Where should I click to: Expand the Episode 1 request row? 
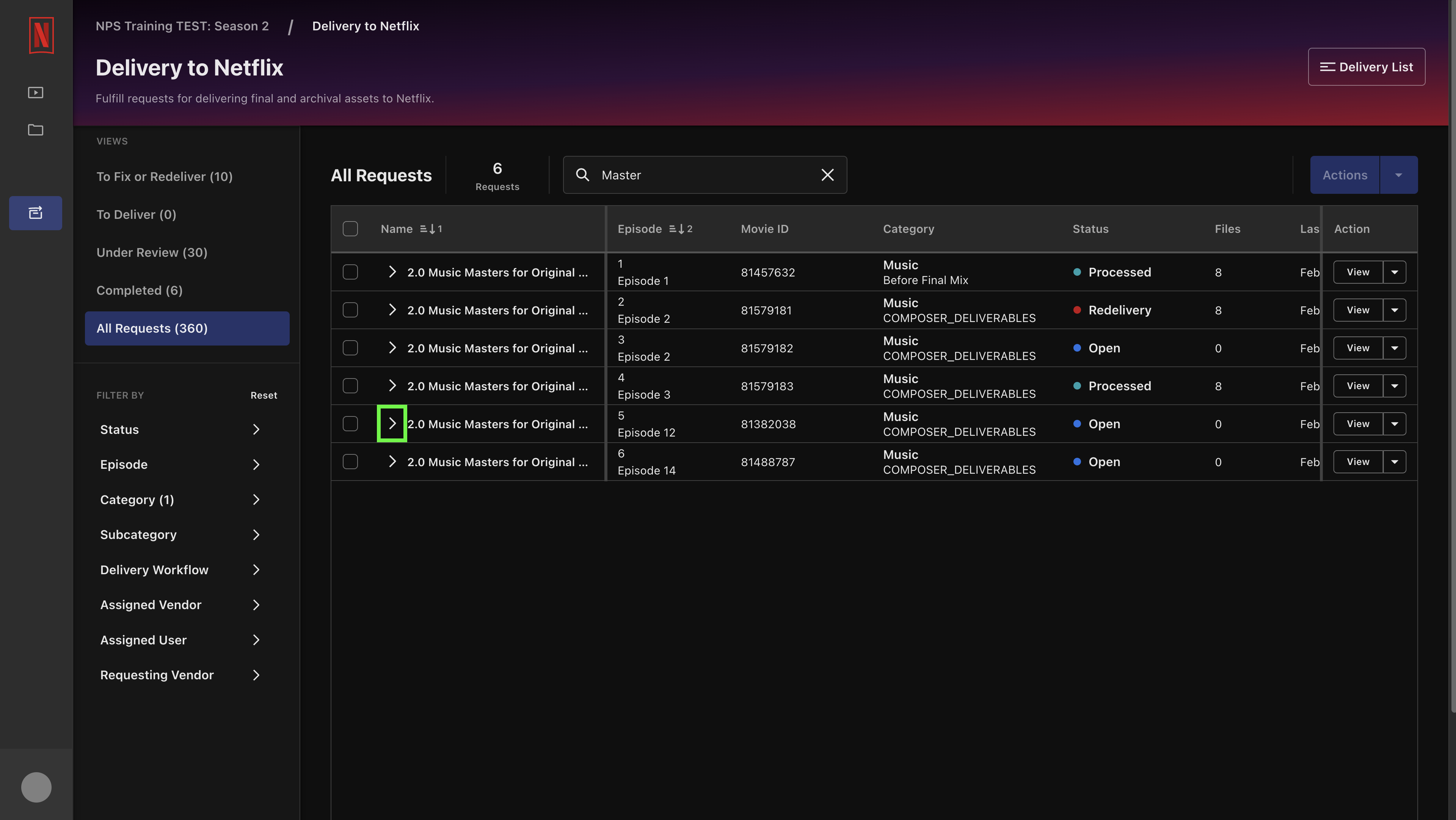392,272
